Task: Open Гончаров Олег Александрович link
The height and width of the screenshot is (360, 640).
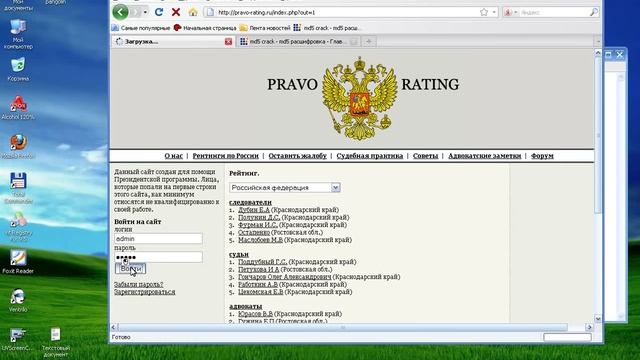Action: pyautogui.click(x=284, y=277)
